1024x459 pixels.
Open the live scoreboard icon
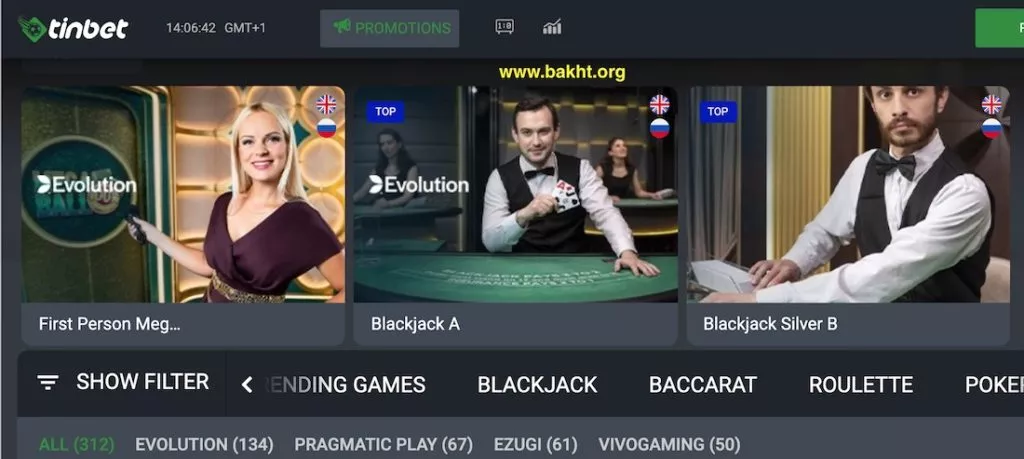[504, 27]
